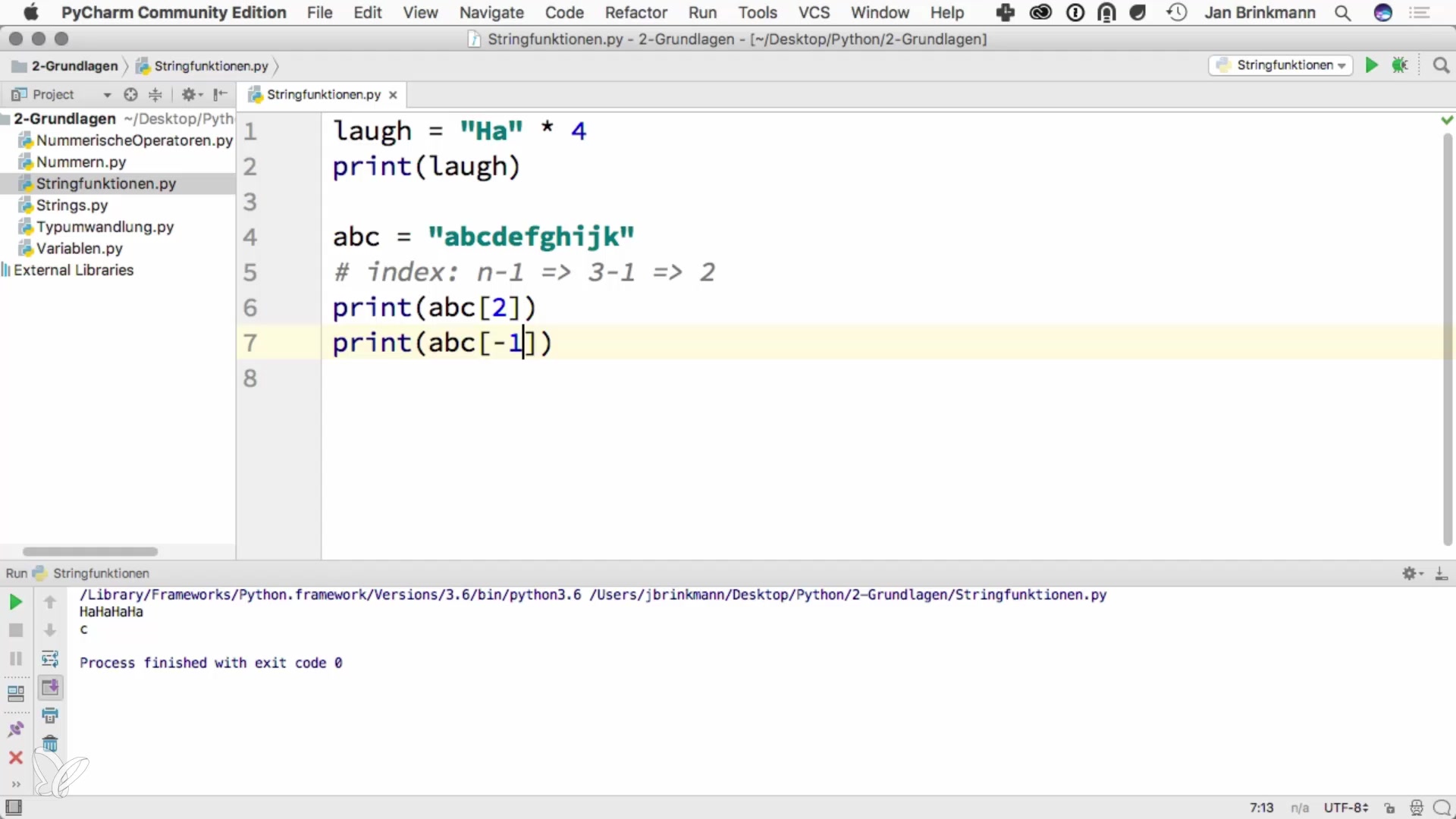Viewport: 1456px width, 819px height.
Task: Start debugging with the bug icon
Action: click(1400, 65)
